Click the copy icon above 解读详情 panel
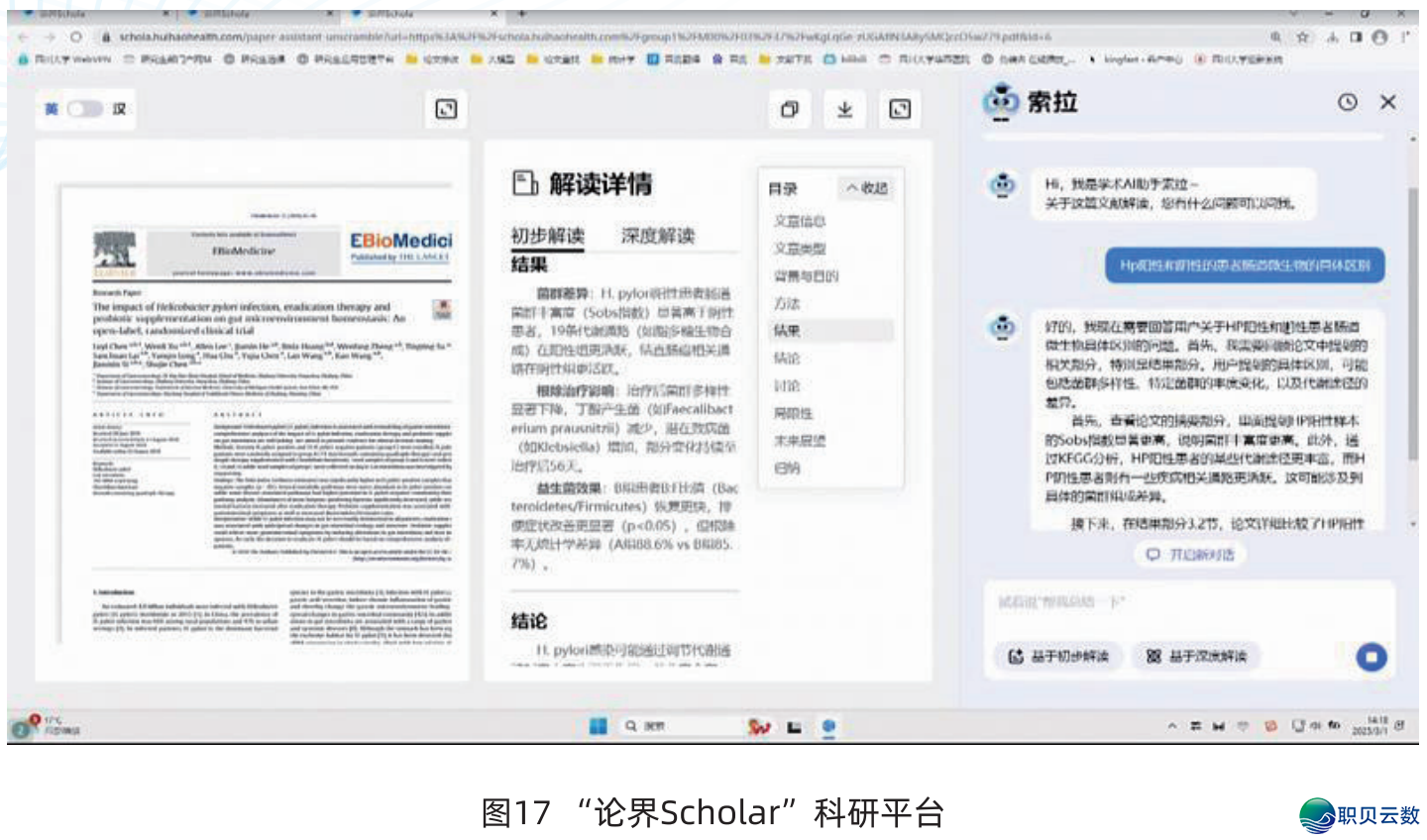 [790, 109]
